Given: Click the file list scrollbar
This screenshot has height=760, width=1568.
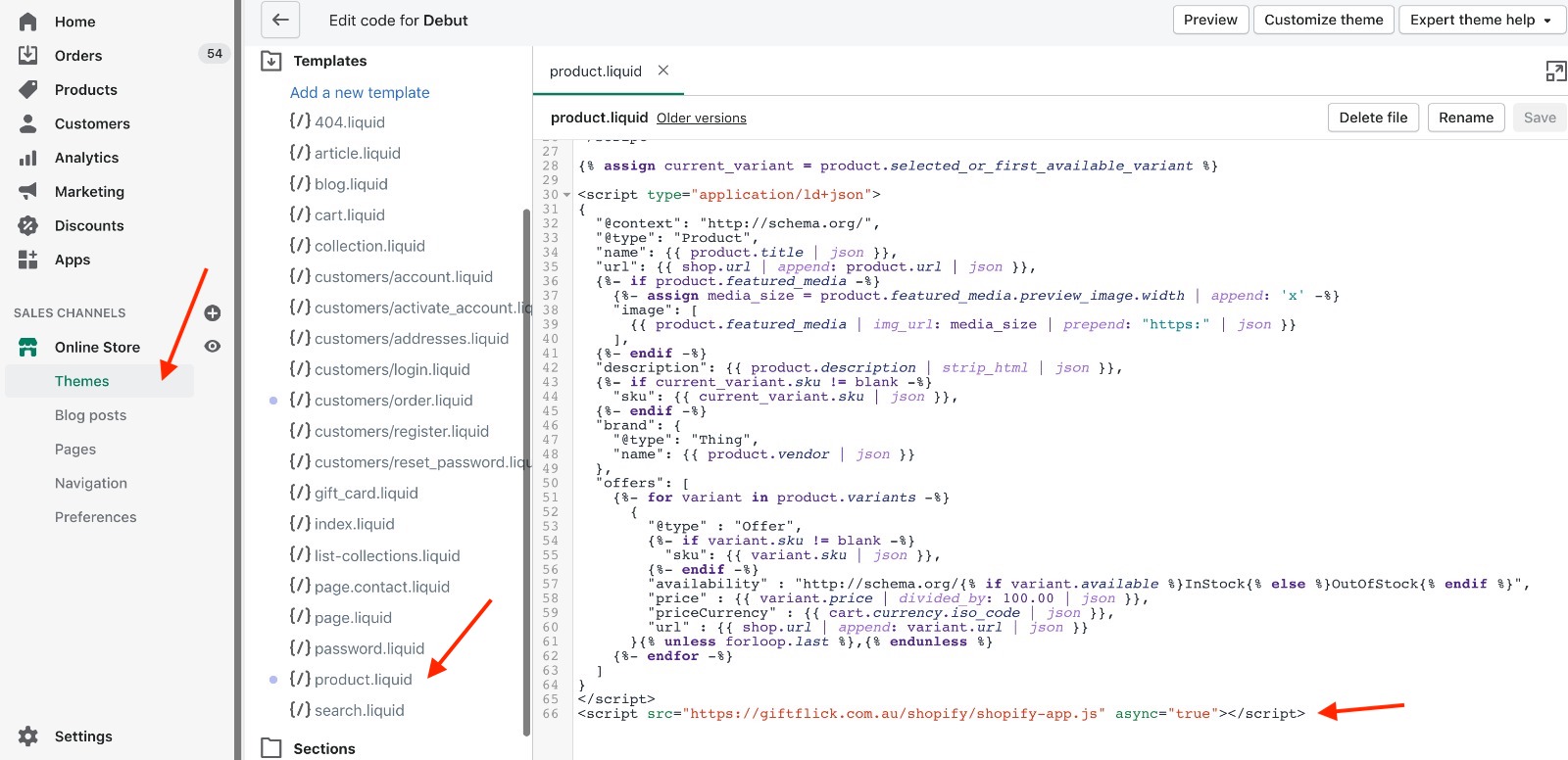Looking at the screenshot, I should click(527, 470).
